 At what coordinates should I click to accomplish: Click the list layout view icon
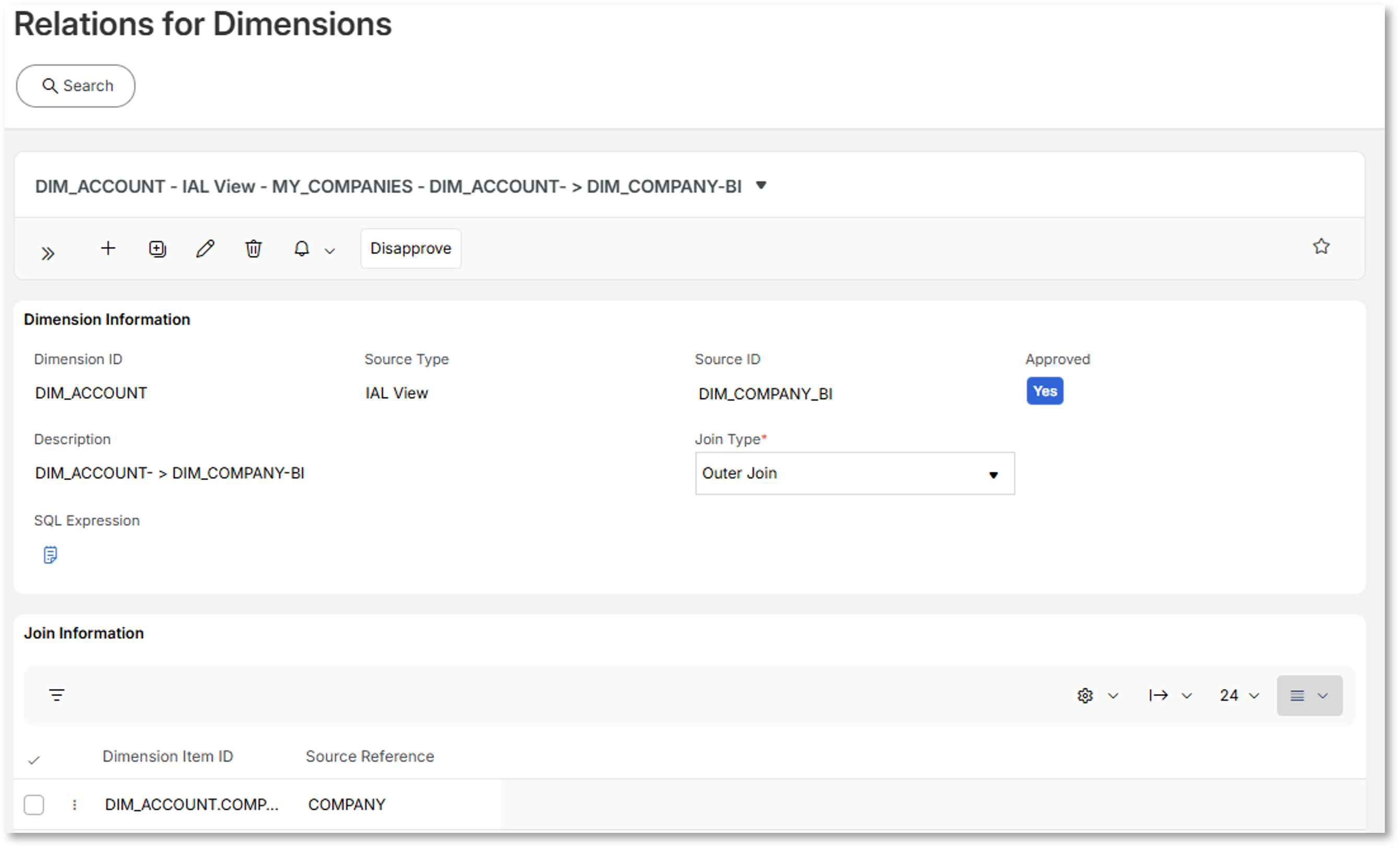(1297, 696)
